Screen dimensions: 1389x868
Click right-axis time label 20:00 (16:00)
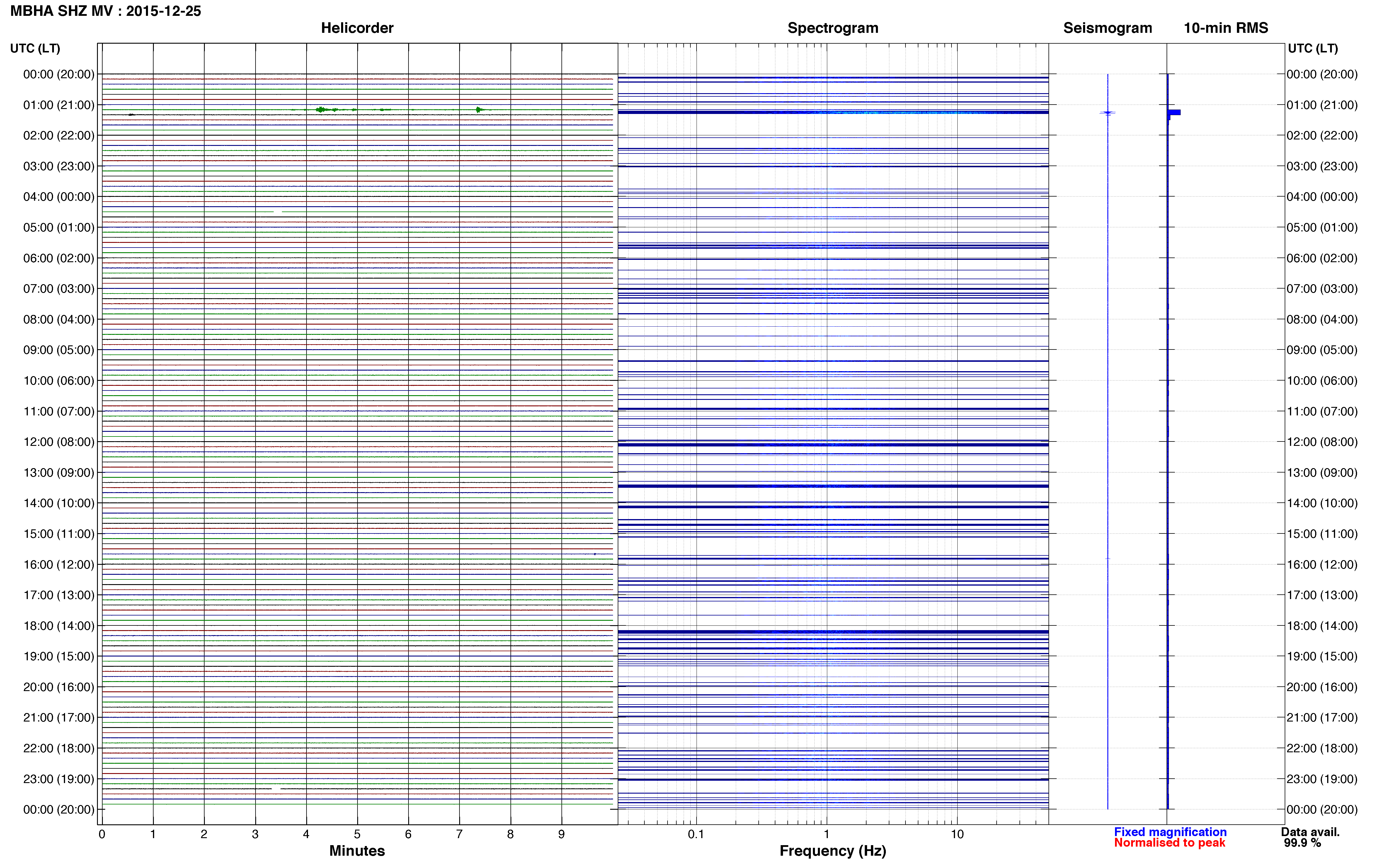point(1322,687)
